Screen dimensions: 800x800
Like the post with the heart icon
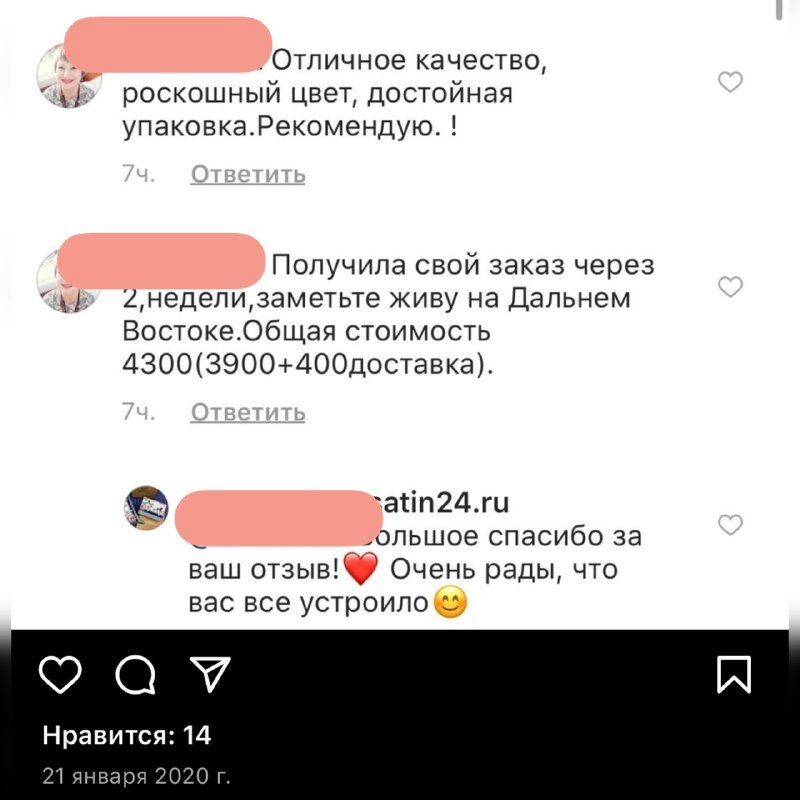click(60, 674)
